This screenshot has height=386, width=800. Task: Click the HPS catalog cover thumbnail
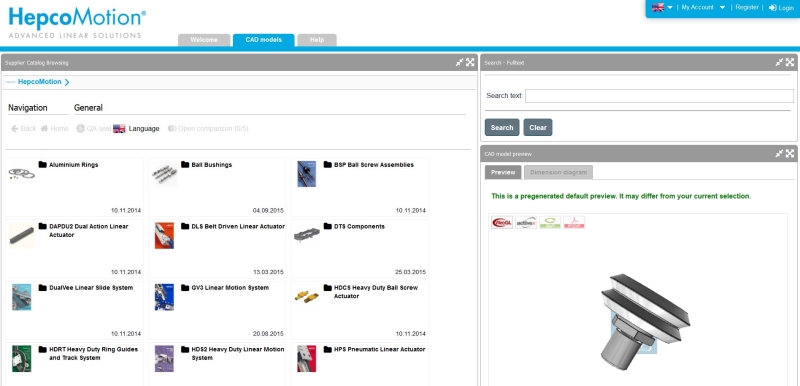coord(307,359)
